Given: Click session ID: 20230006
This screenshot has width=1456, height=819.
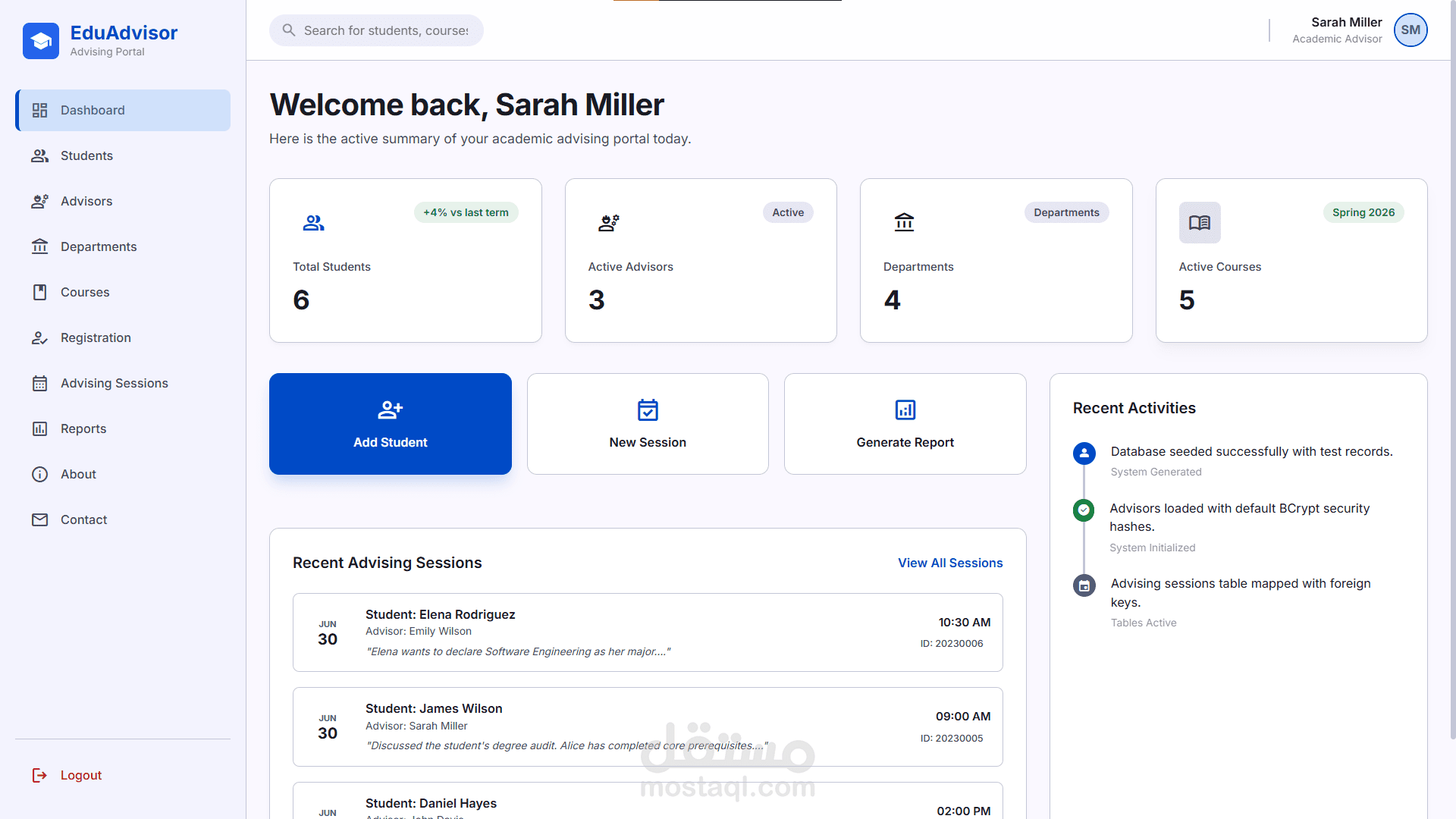Looking at the screenshot, I should [x=952, y=644].
